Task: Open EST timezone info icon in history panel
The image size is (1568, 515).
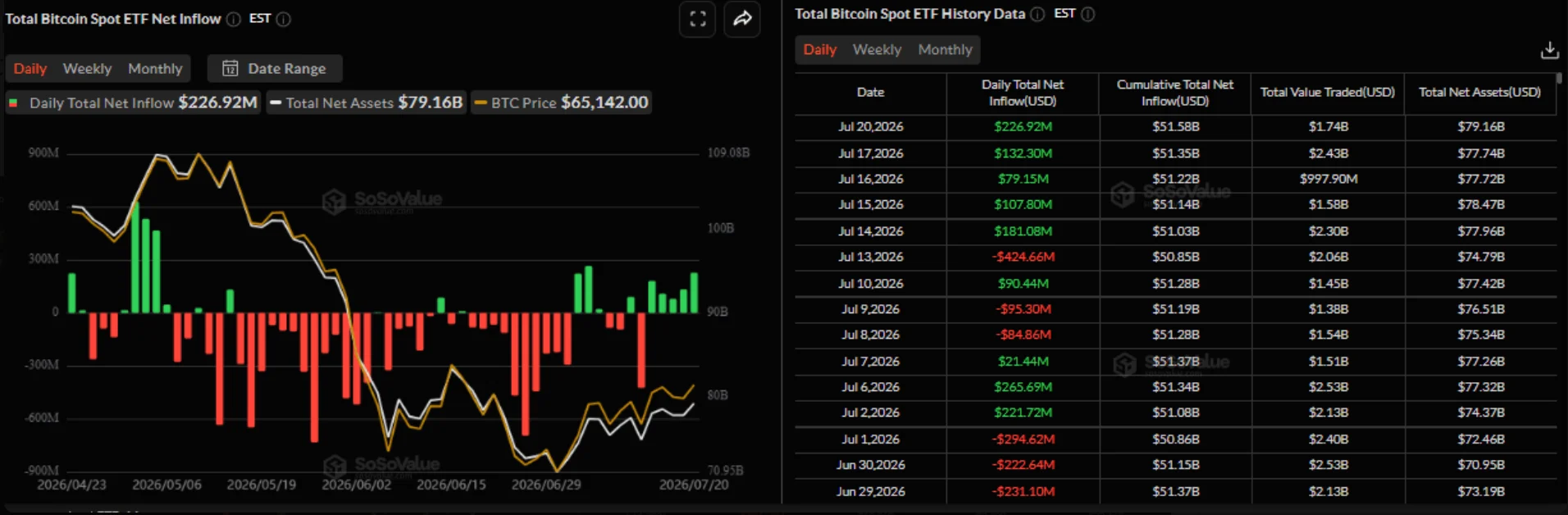Action: click(1088, 14)
